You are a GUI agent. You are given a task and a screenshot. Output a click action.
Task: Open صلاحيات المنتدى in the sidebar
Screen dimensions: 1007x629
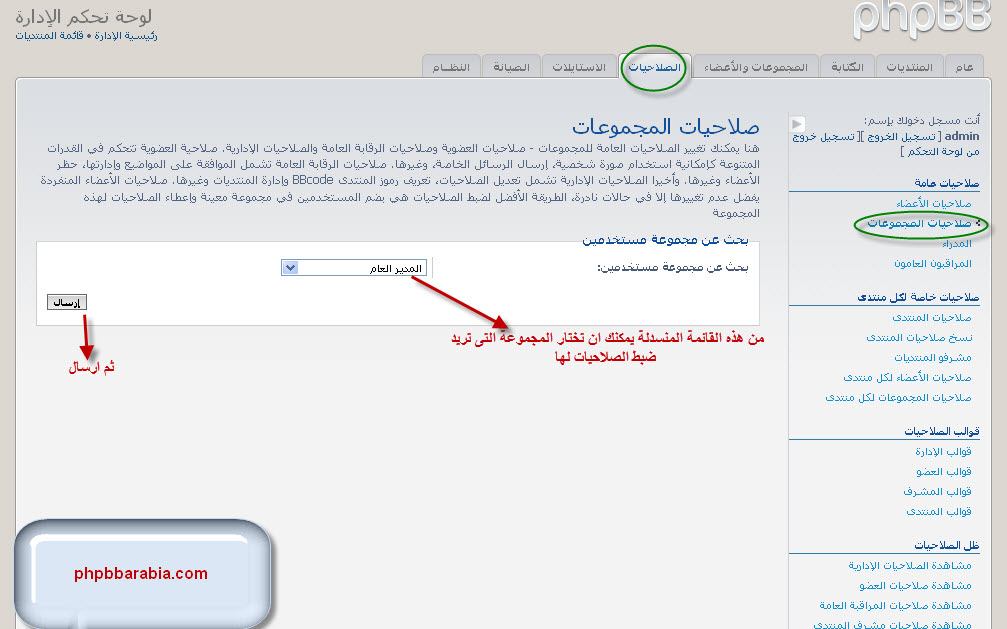932,317
